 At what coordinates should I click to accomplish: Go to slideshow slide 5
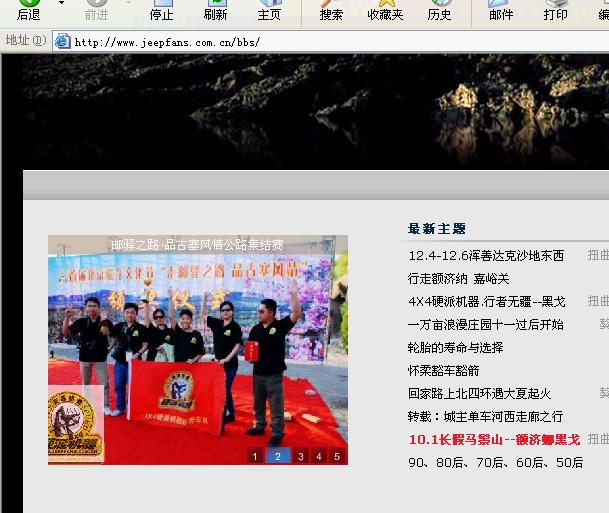click(337, 456)
